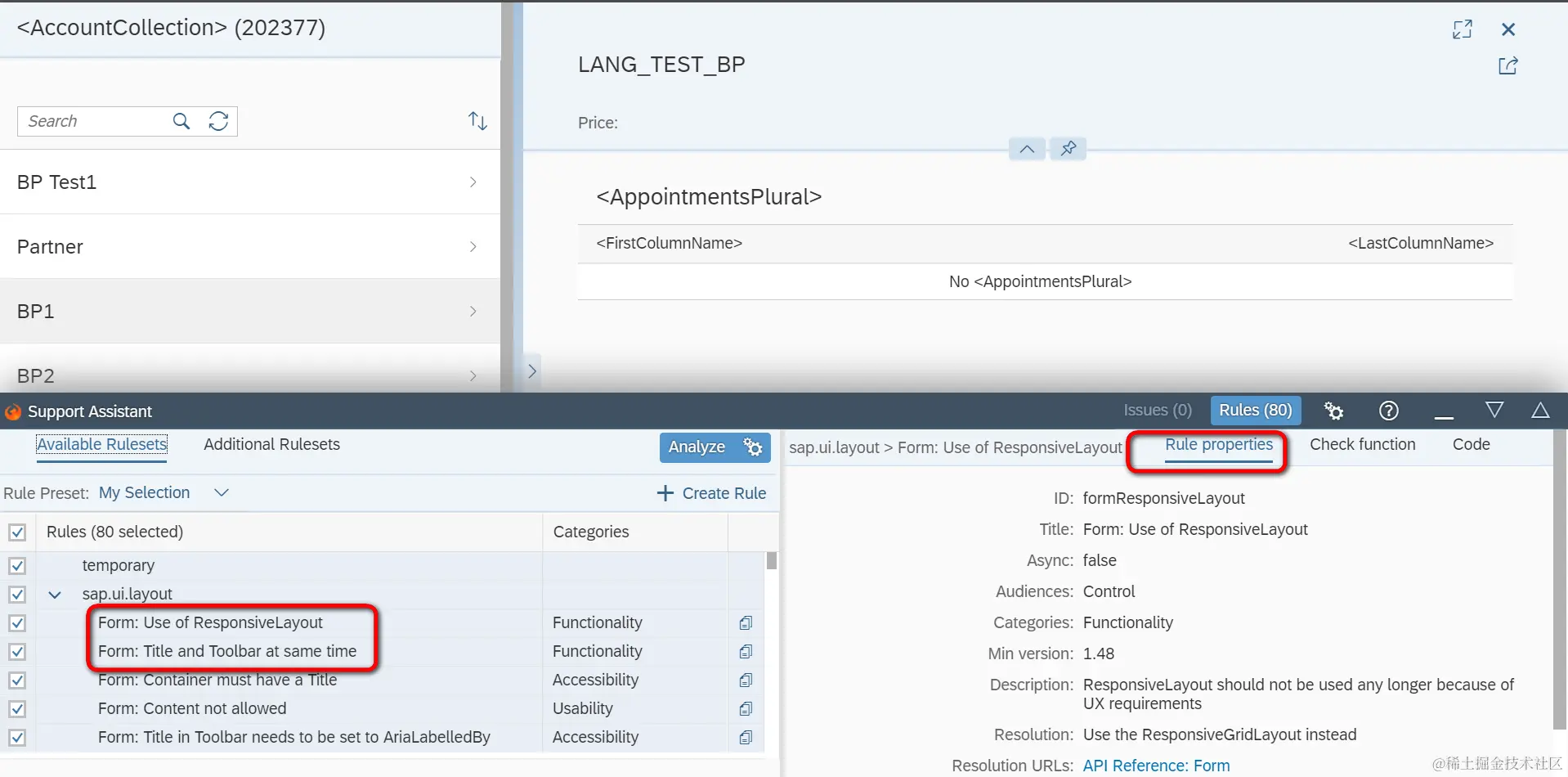Viewport: 1568px width, 777px height.
Task: Click Create Rule
Action: point(712,493)
